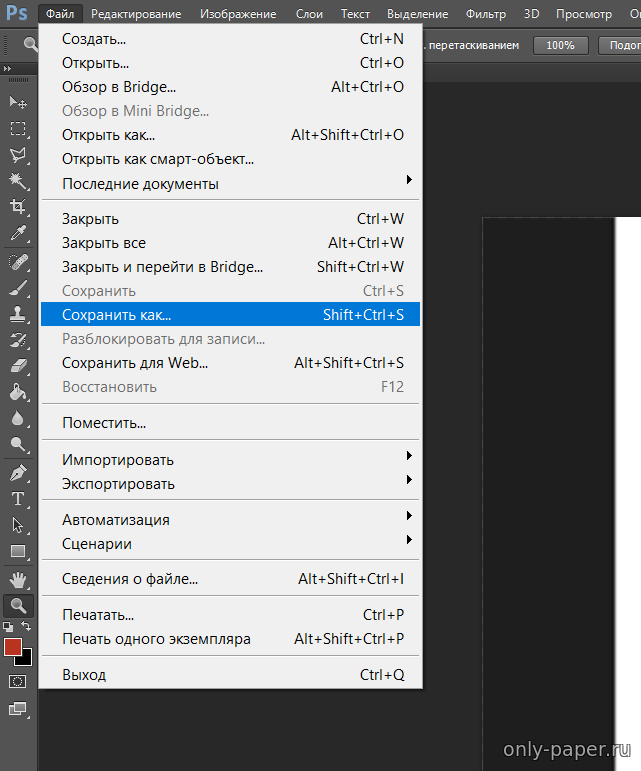The width and height of the screenshot is (641, 771).
Task: Select the Eraser tool
Action: [18, 366]
